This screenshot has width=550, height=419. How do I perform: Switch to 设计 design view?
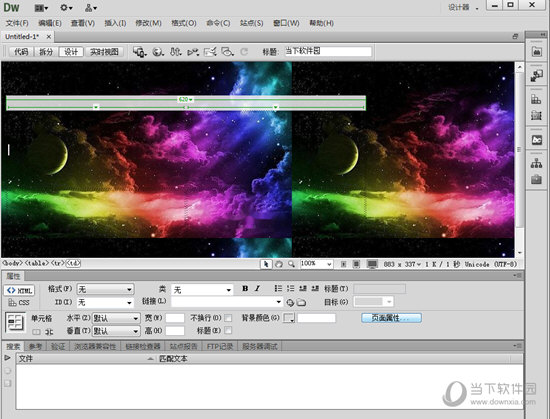[71, 52]
